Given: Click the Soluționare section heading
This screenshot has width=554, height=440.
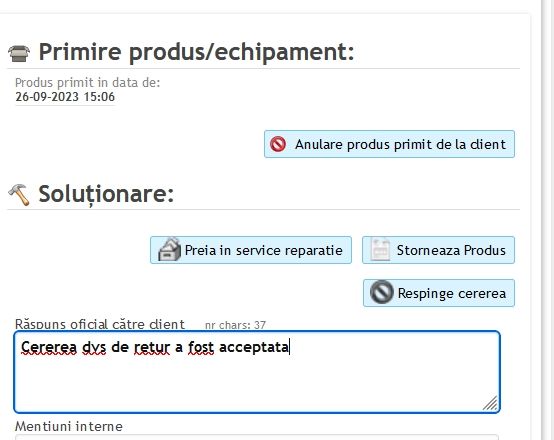Looking at the screenshot, I should pos(106,195).
